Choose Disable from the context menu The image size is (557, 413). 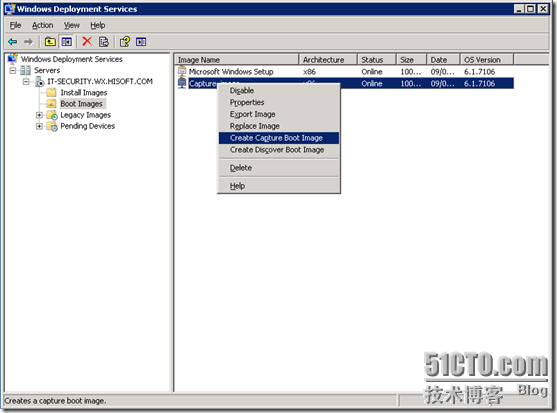pos(279,91)
